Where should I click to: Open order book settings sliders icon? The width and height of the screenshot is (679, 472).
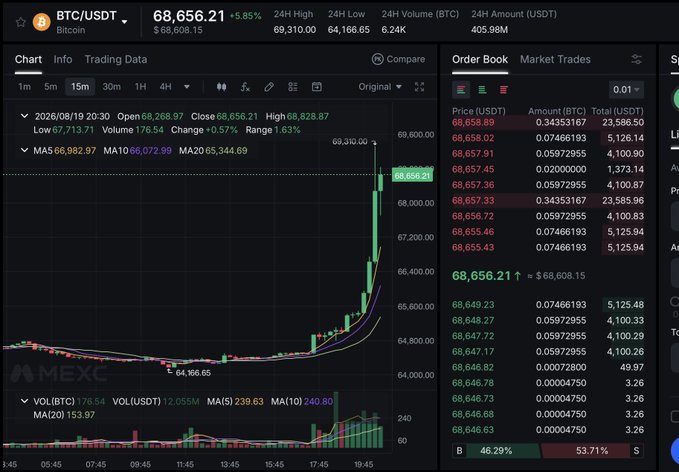pos(637,59)
